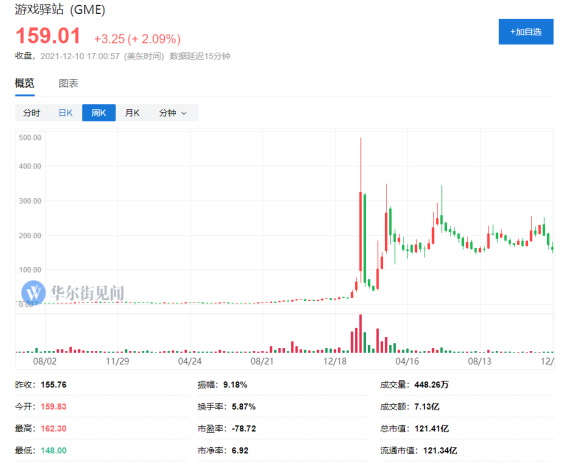Click the 08/02 date label on axis

click(x=45, y=361)
